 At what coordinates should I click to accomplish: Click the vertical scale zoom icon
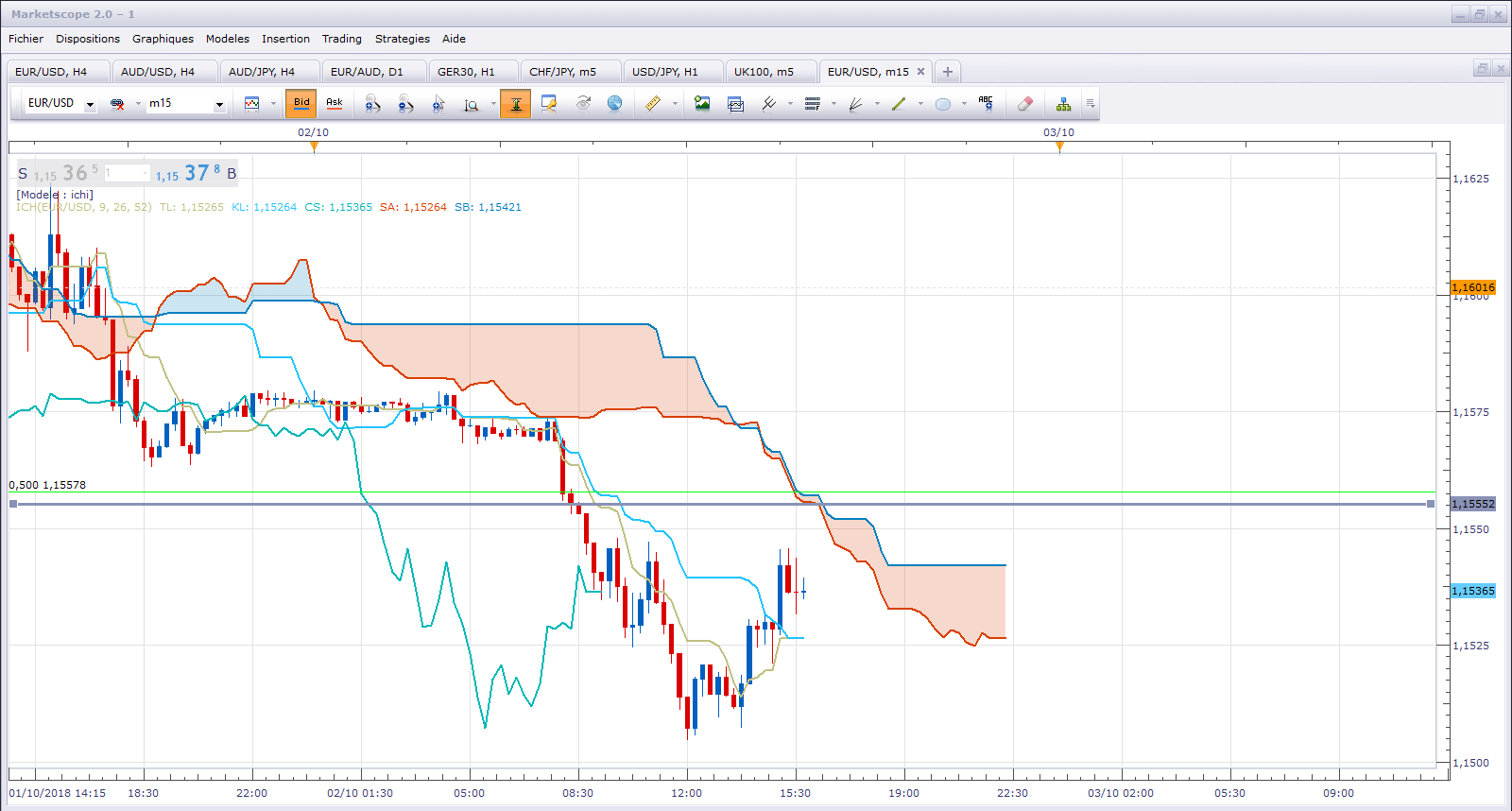click(472, 104)
